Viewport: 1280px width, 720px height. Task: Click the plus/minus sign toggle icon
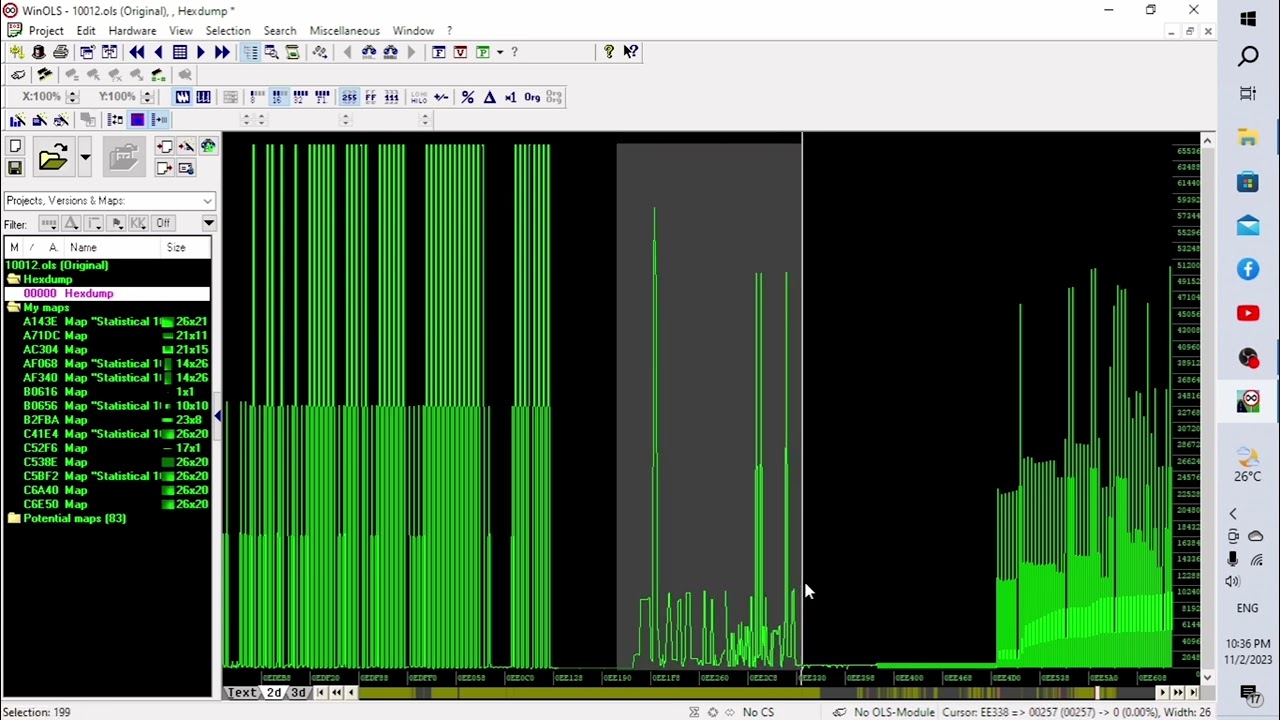441,97
